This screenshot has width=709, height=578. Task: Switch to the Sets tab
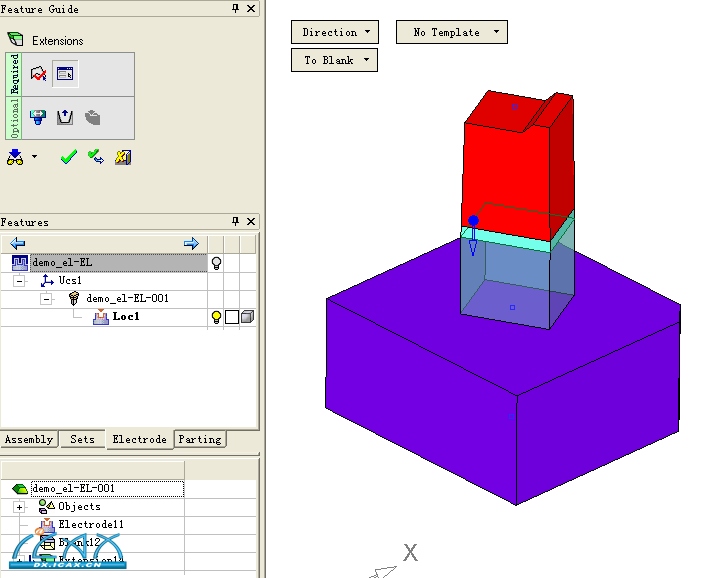point(82,439)
